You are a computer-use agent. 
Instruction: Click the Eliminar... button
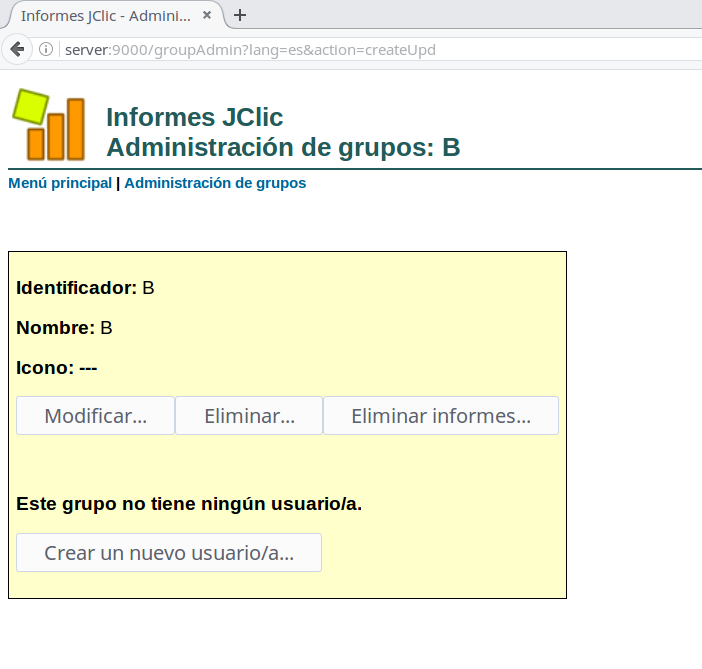tap(249, 416)
